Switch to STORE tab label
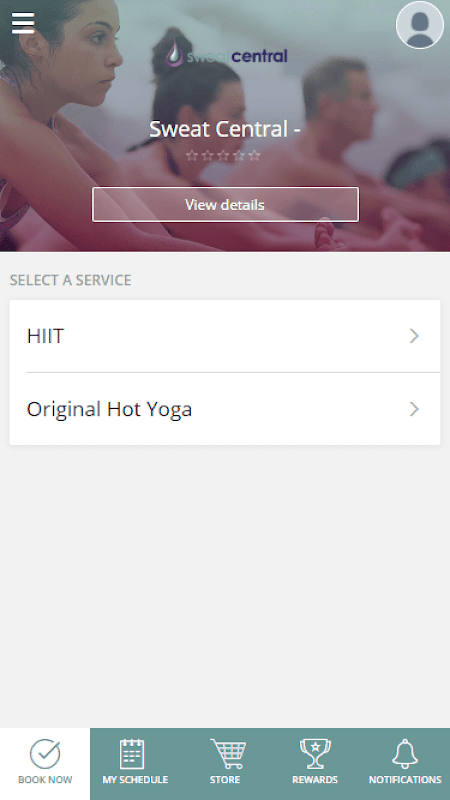Viewport: 450px width, 800px height. [225, 780]
